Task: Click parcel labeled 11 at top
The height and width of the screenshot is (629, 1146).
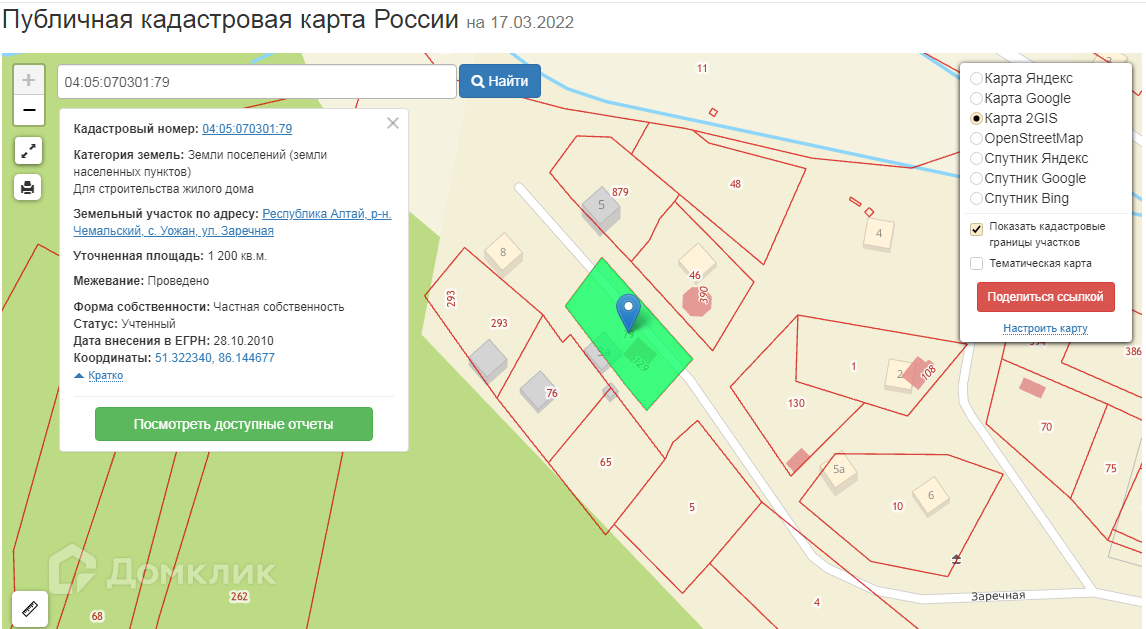Action: pos(702,68)
